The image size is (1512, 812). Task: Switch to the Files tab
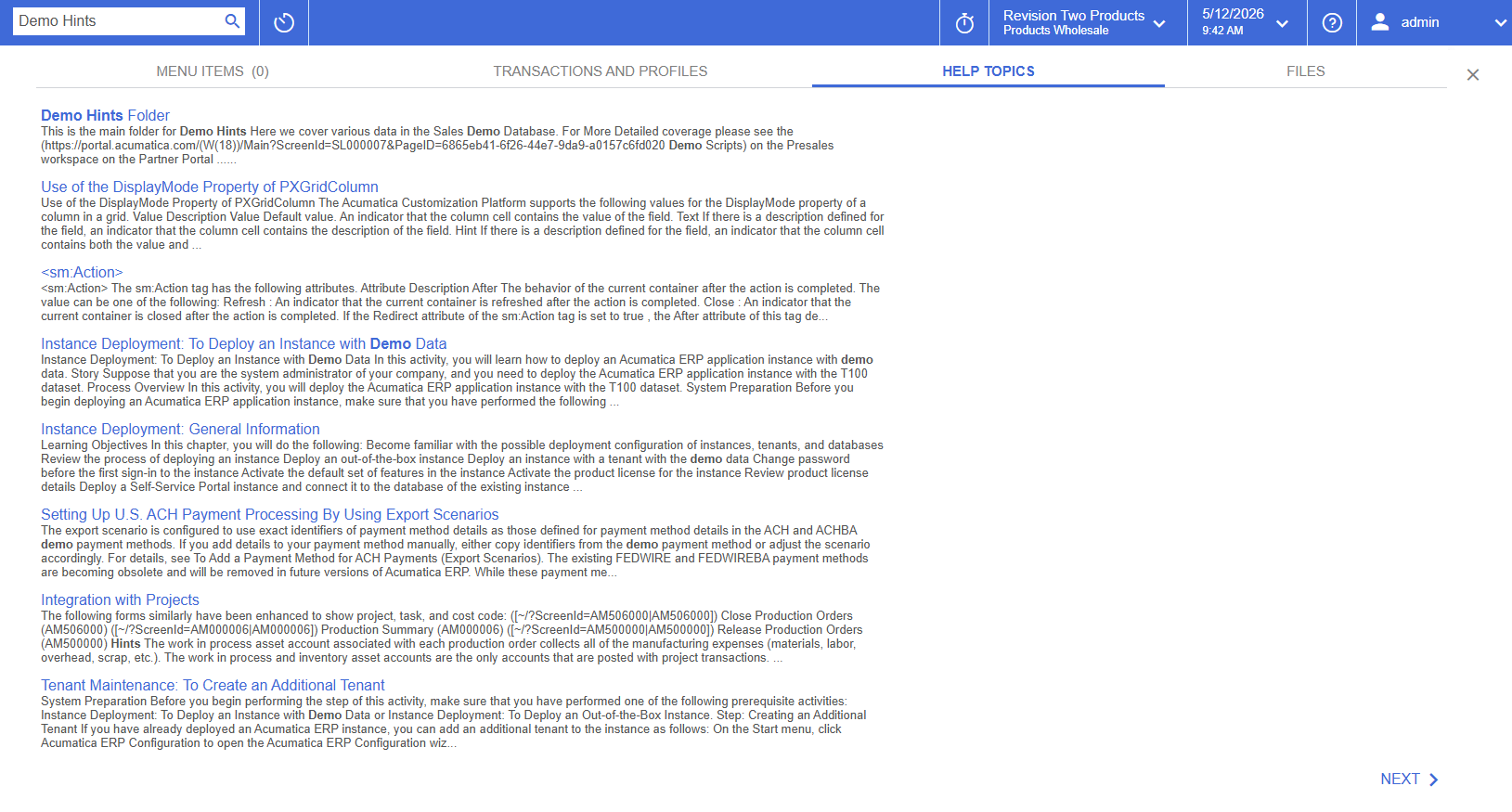click(1305, 71)
